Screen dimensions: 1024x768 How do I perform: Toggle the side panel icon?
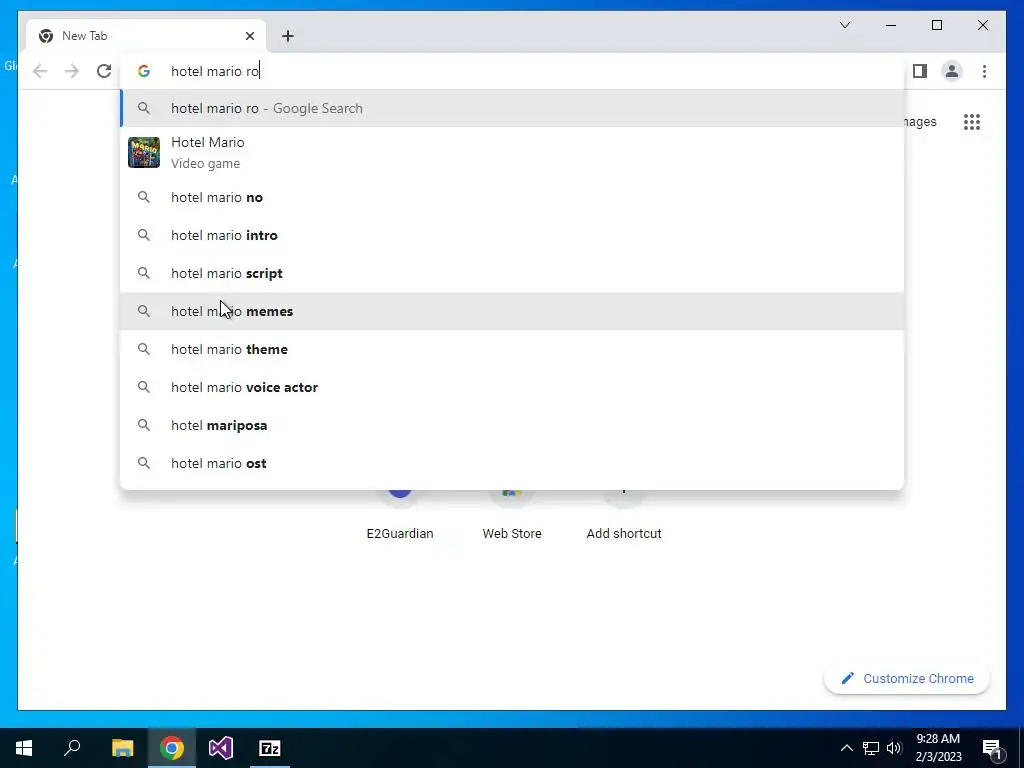tap(920, 71)
